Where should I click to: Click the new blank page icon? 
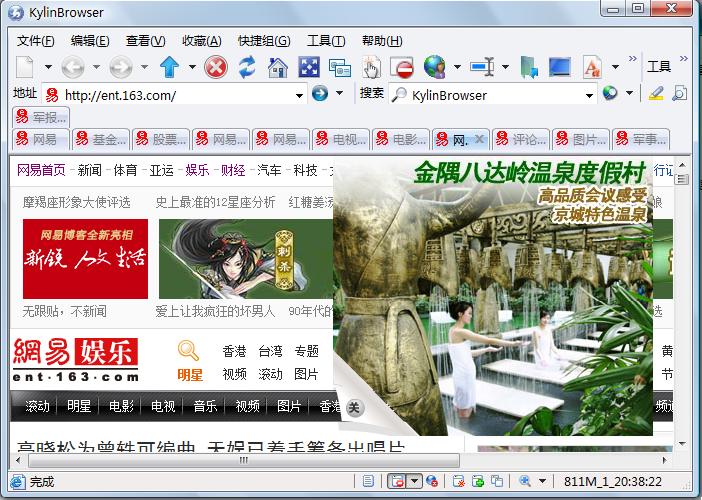tap(25, 67)
